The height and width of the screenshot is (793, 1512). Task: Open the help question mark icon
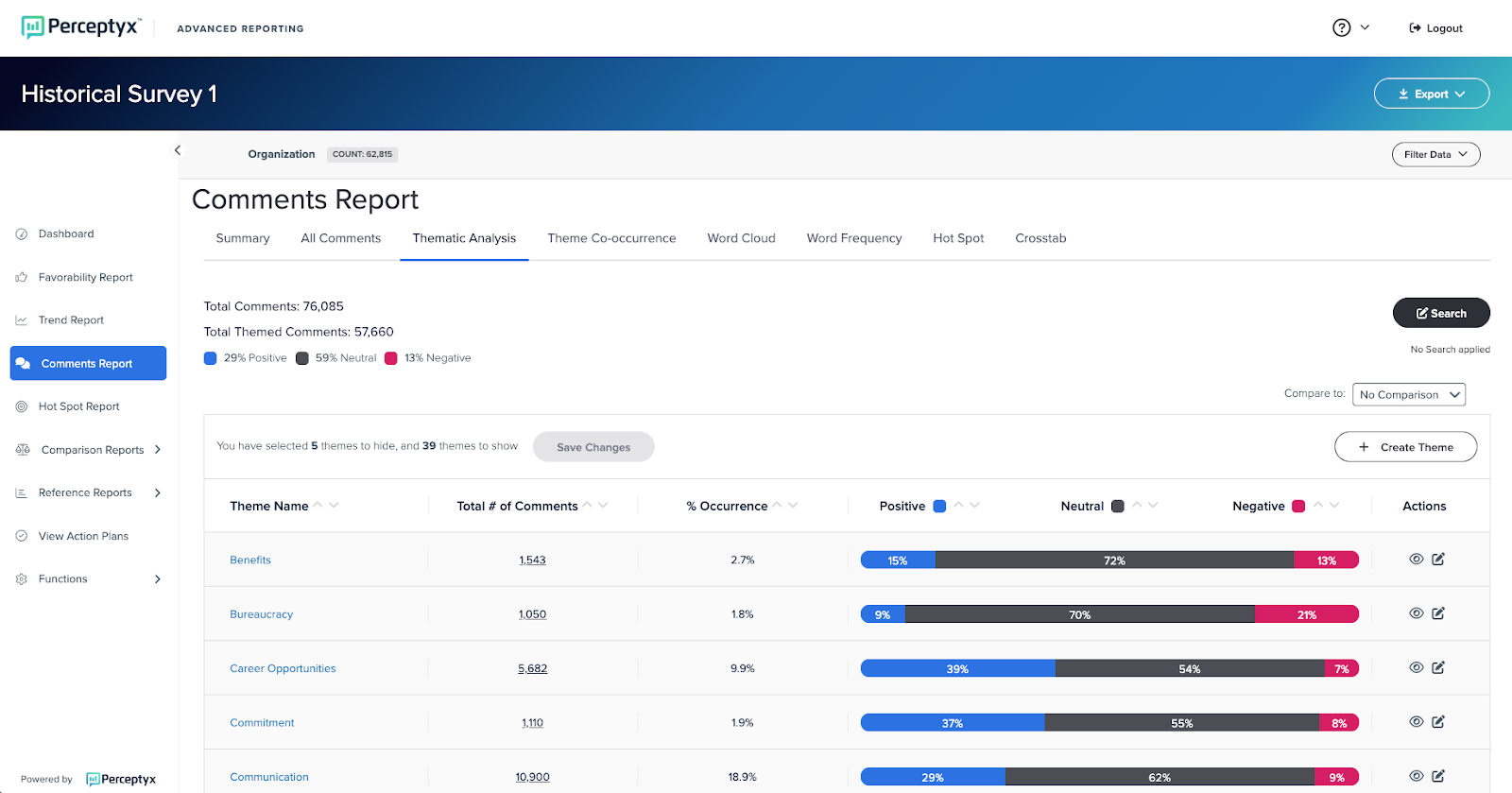tap(1341, 28)
